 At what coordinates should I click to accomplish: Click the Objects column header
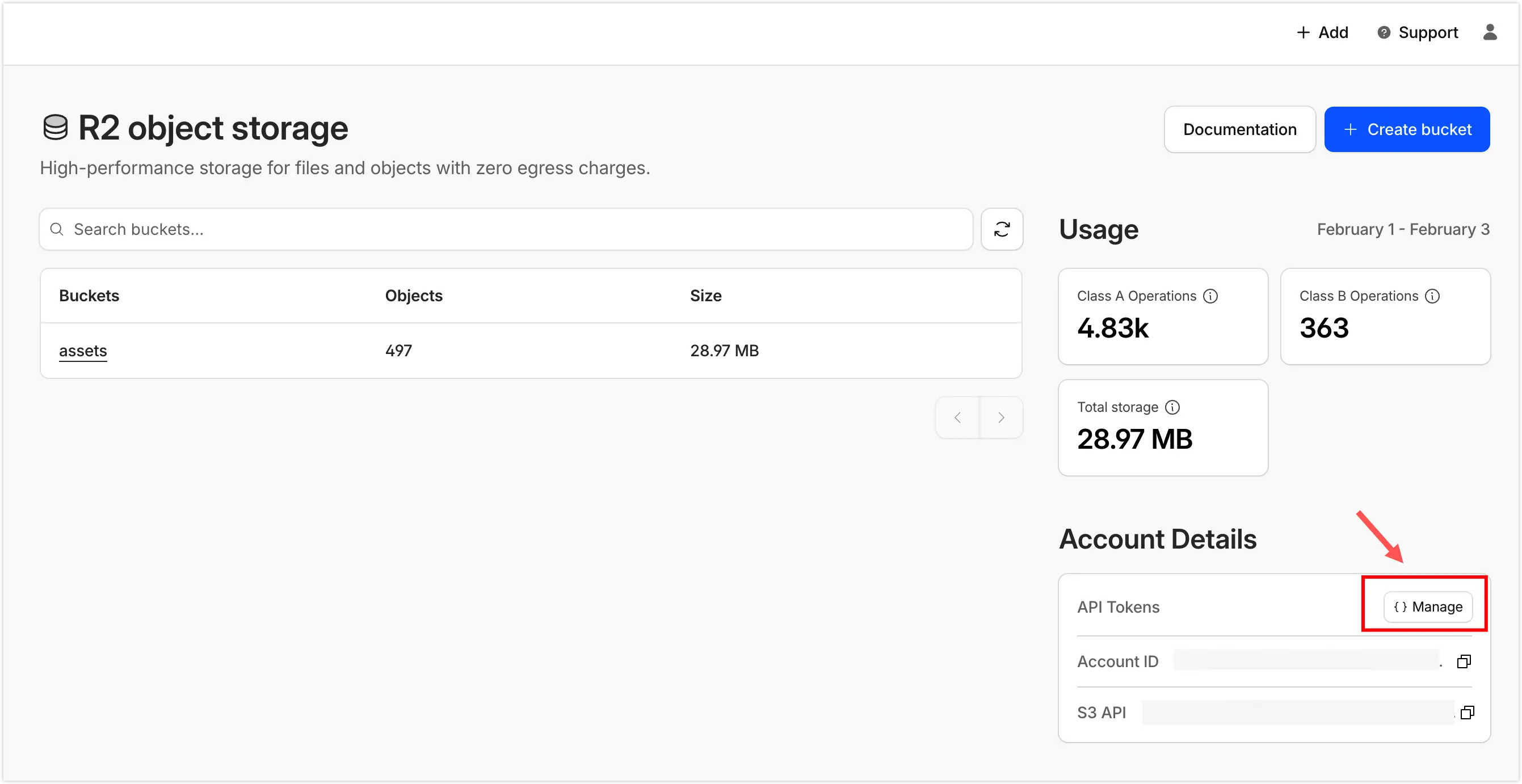(414, 296)
